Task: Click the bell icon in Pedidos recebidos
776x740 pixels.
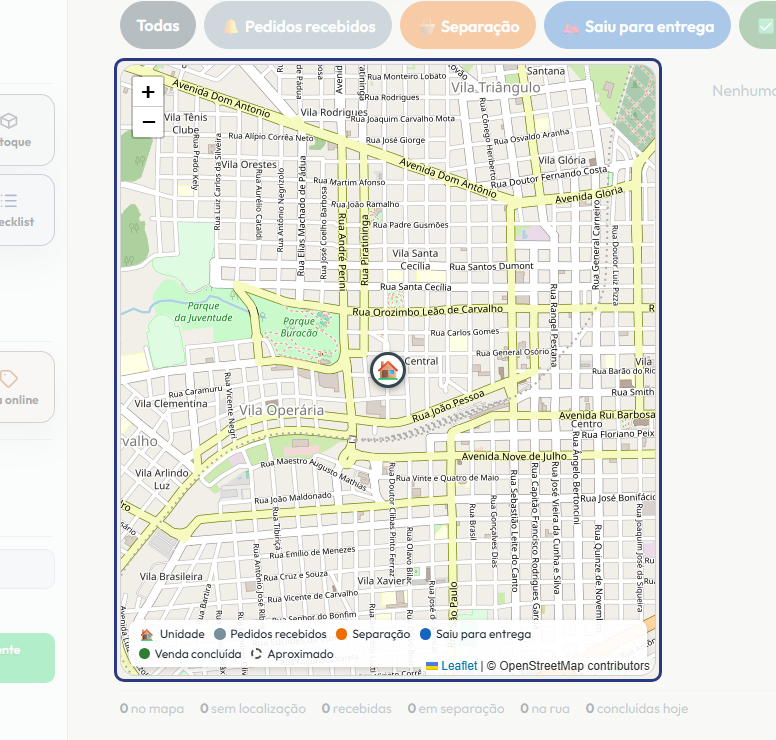Action: pyautogui.click(x=230, y=27)
